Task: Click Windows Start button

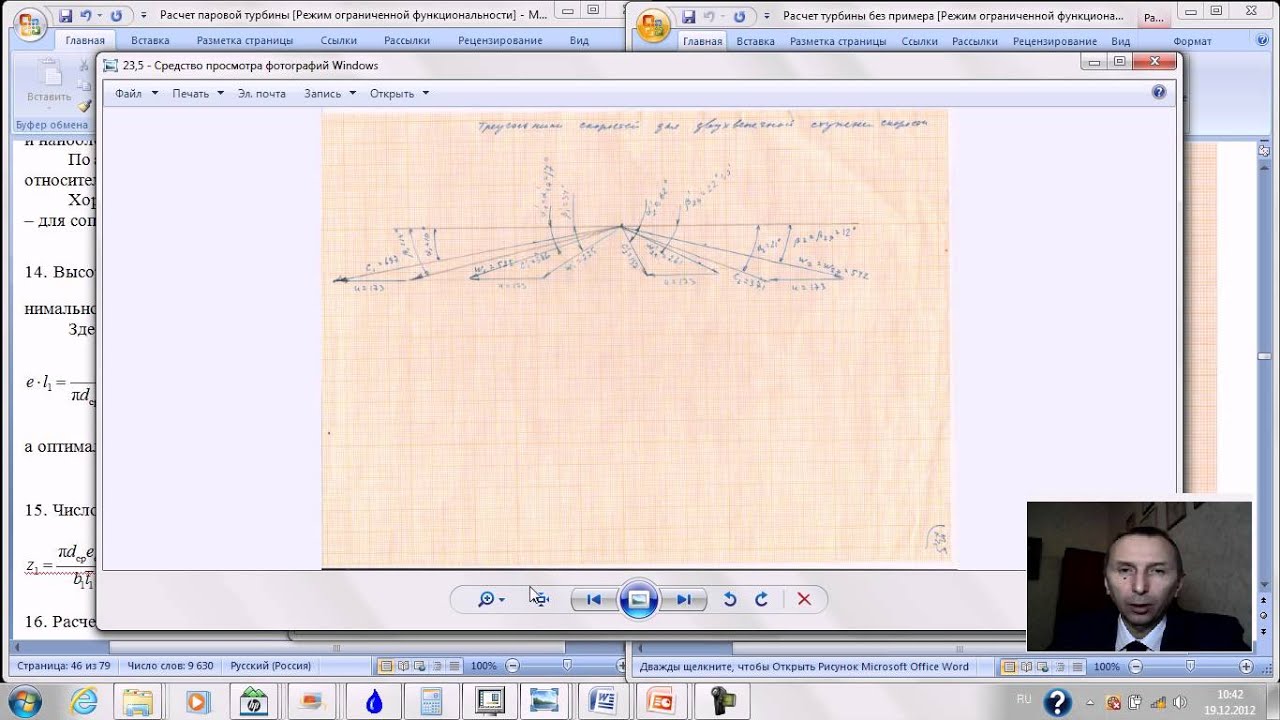Action: click(24, 700)
